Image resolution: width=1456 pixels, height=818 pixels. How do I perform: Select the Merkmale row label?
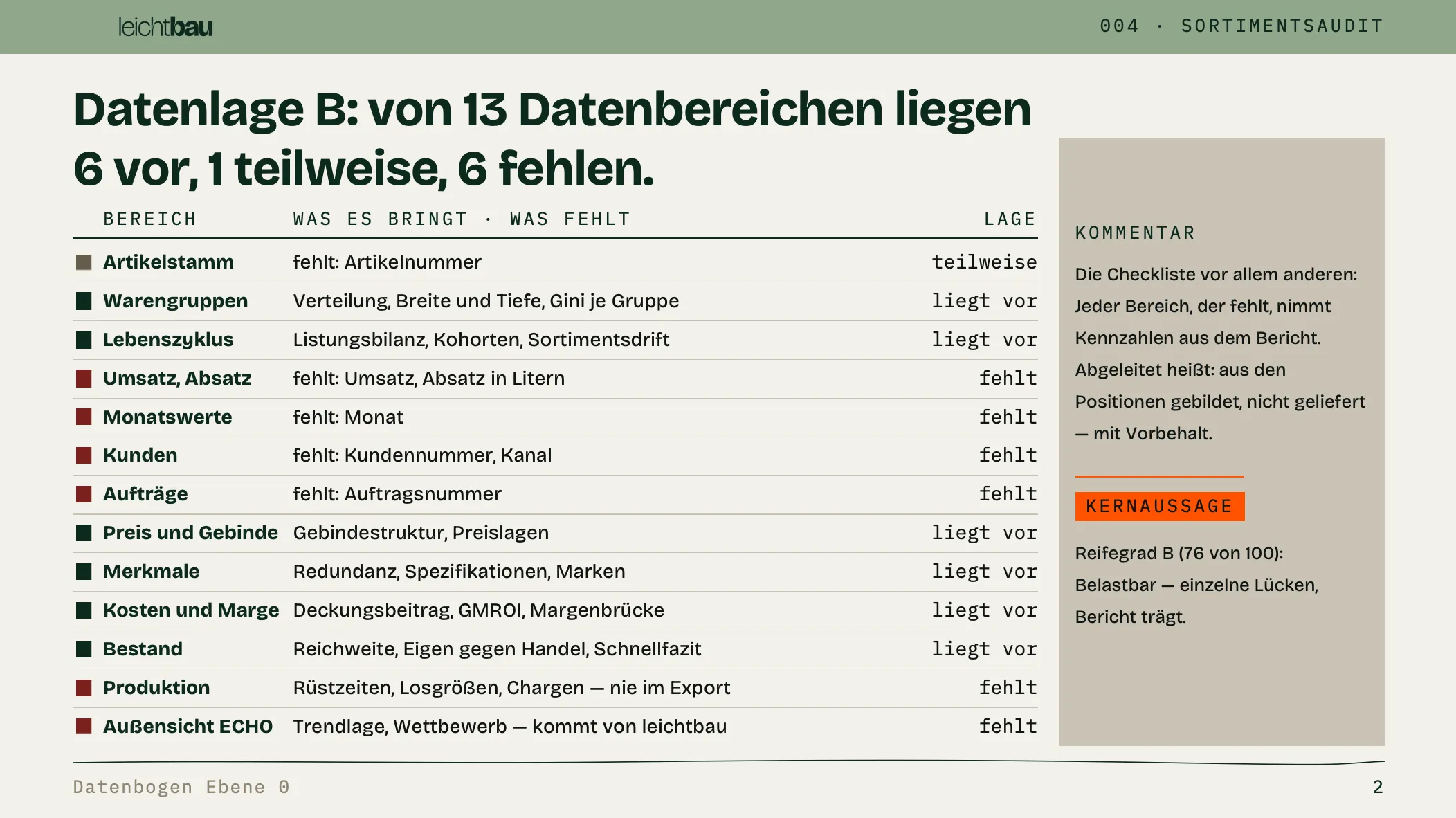[151, 572]
